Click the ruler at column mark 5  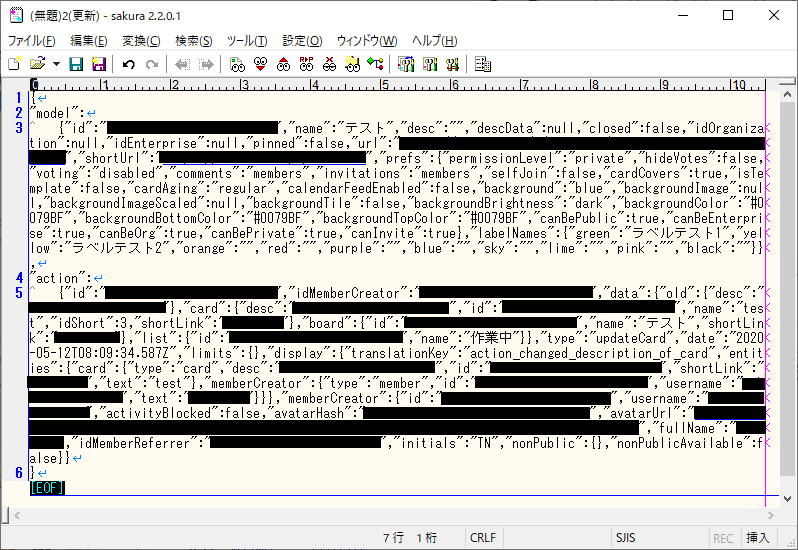point(385,84)
